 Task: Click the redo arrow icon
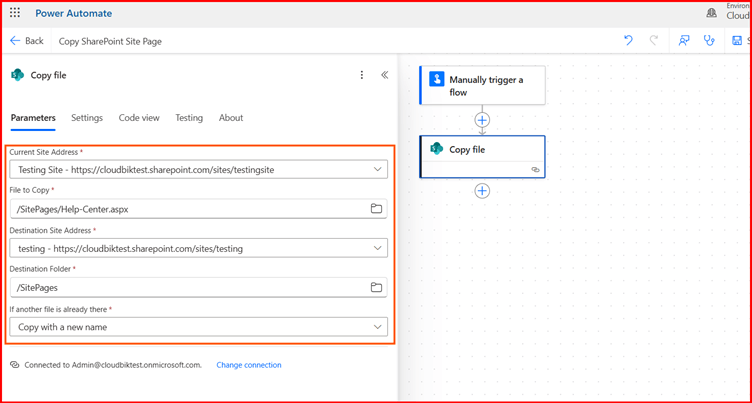(x=654, y=41)
